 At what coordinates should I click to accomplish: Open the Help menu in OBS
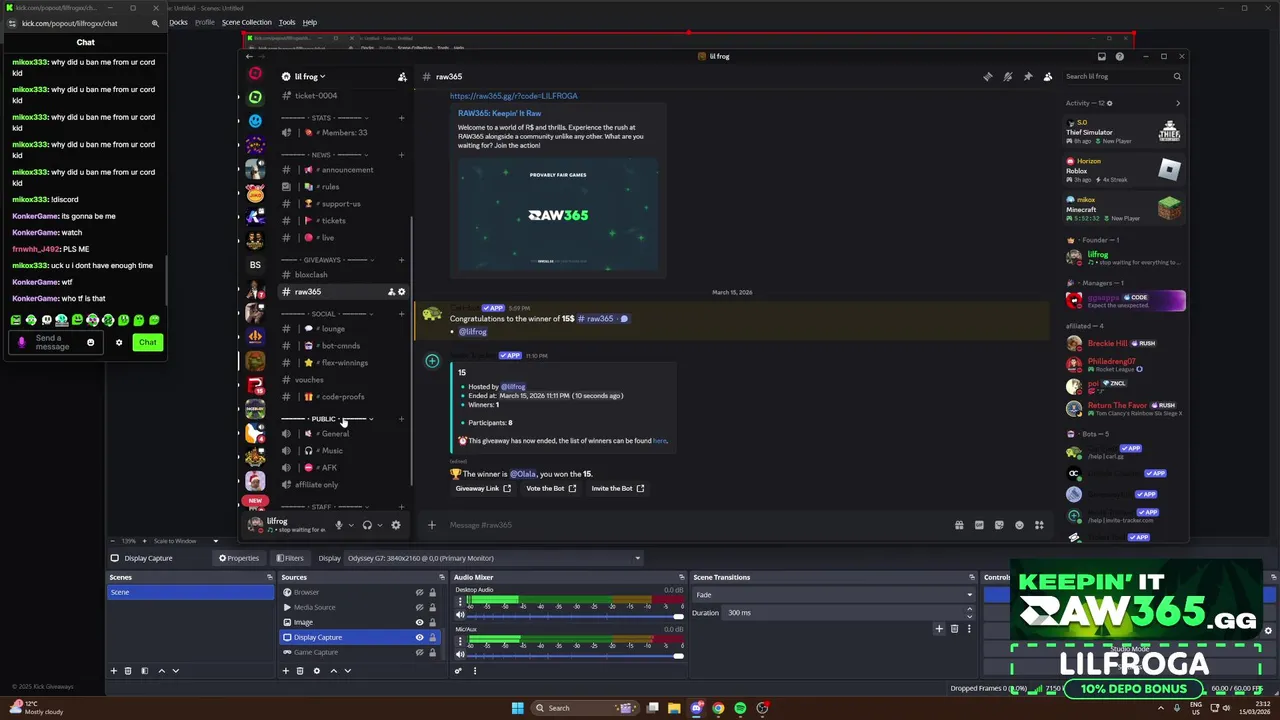pos(310,22)
